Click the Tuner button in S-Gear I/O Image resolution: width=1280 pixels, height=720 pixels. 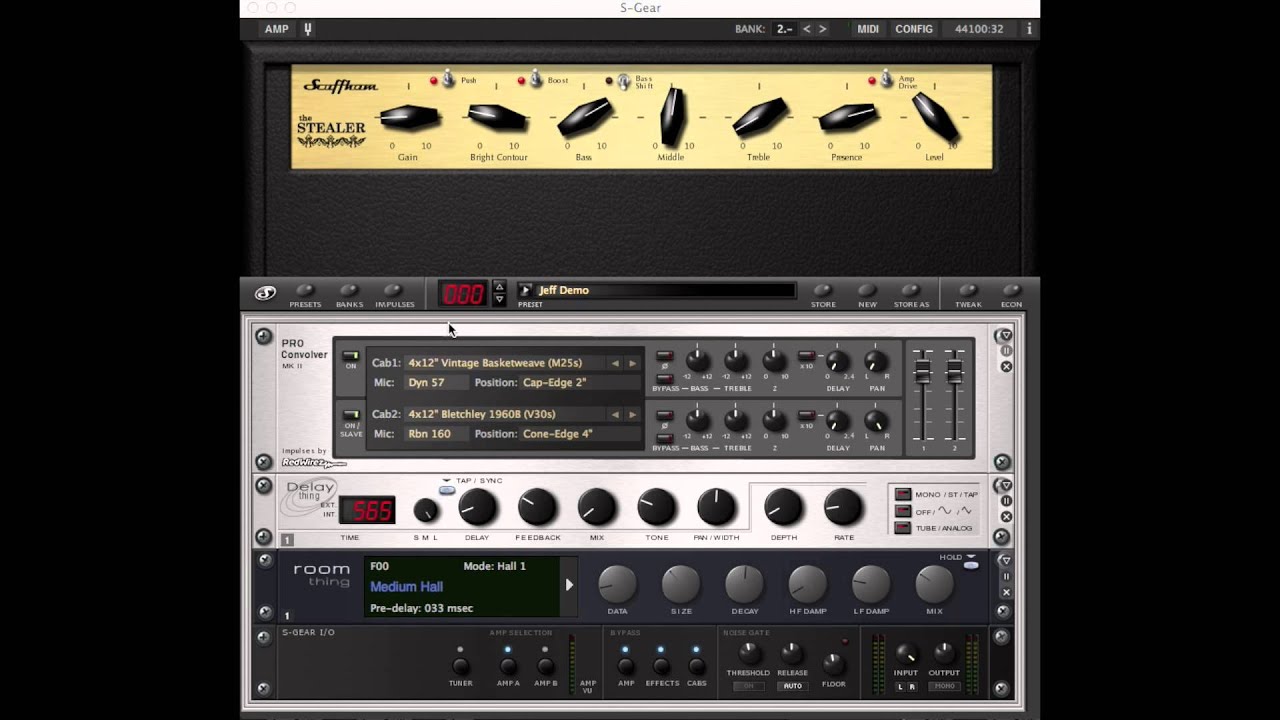460,665
